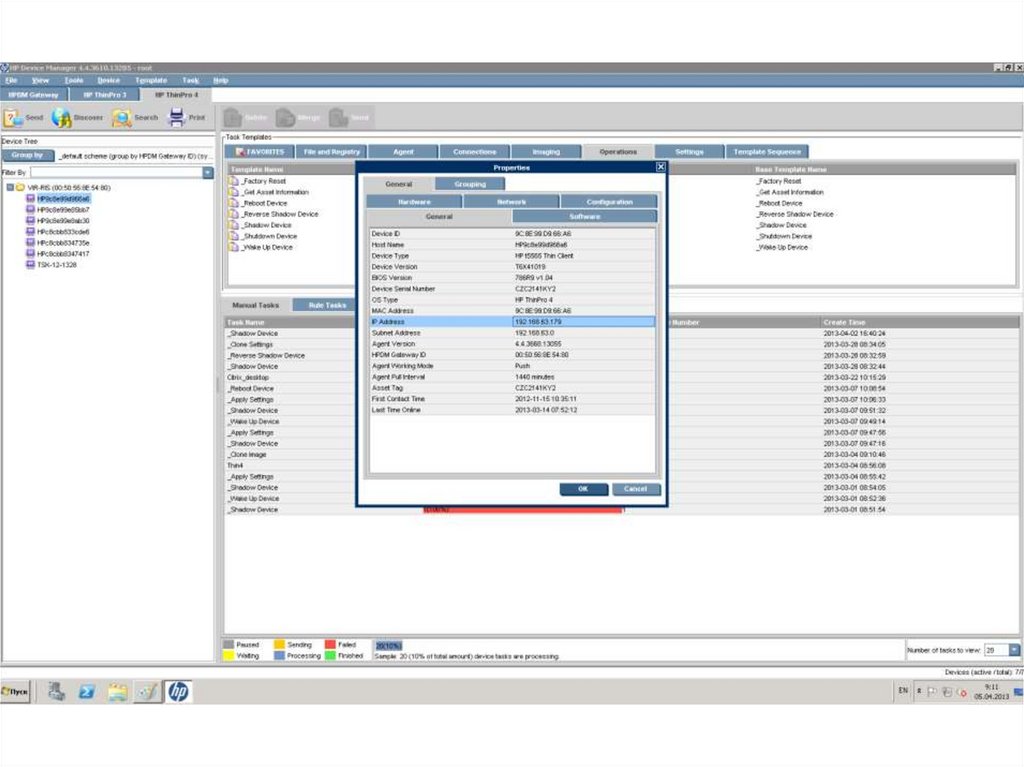Screen dimensions: 1024x767
Task: Select the IP Address row in Properties
Action: [512, 321]
